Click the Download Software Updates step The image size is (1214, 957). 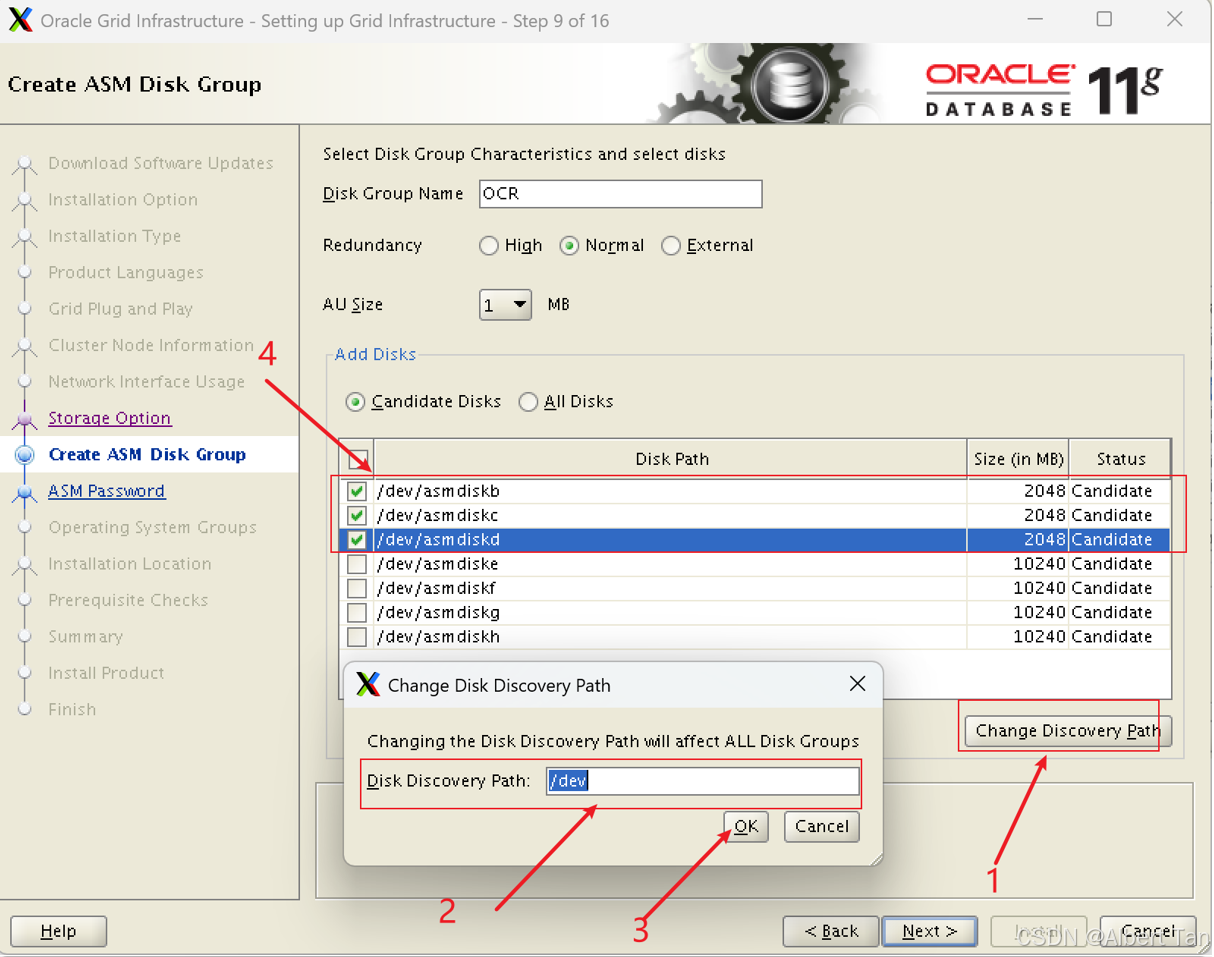(161, 163)
